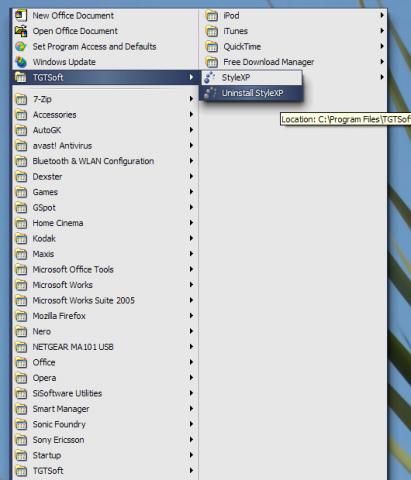
Task: Click the StyleXP program icon
Action: (x=210, y=77)
